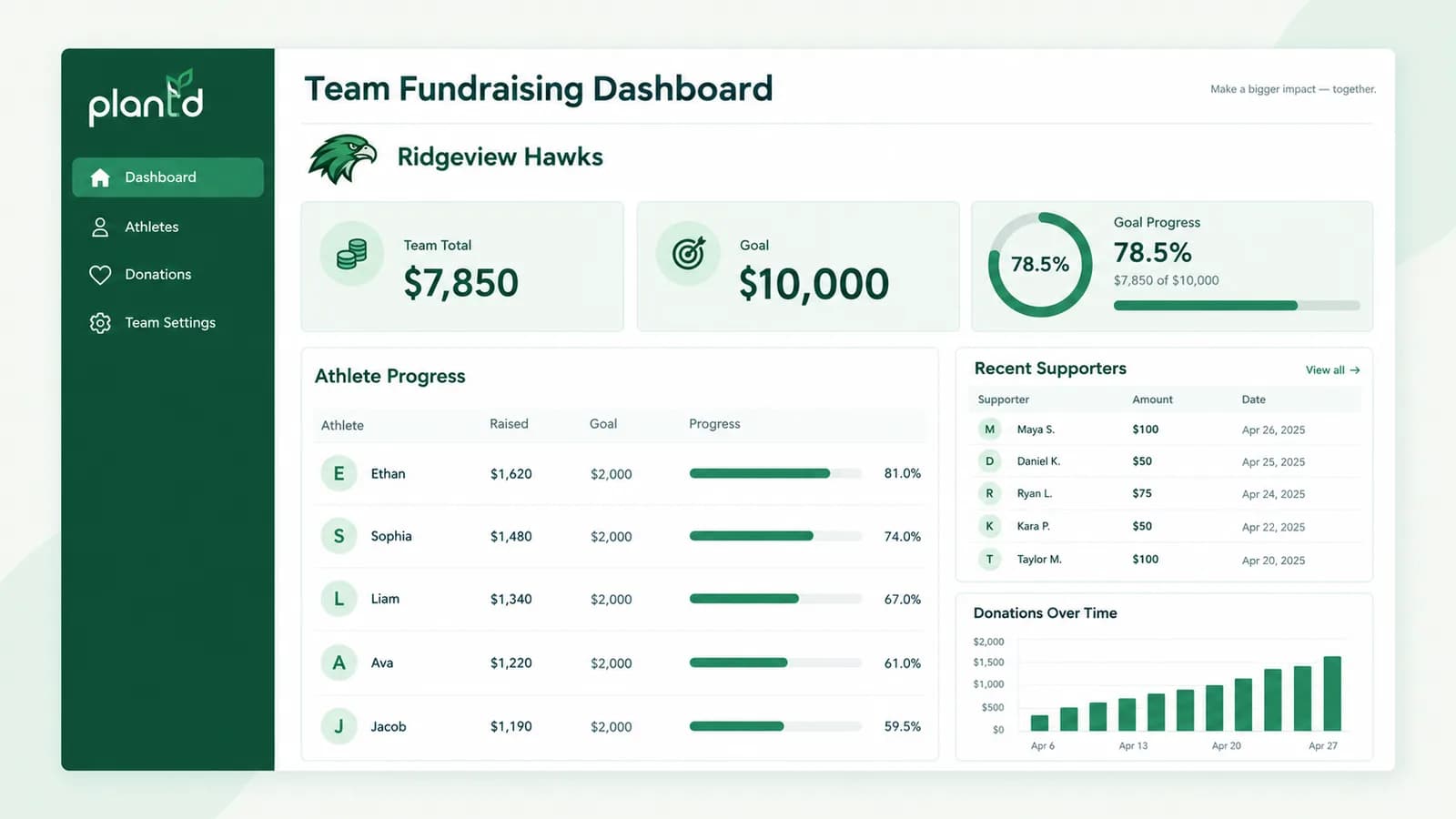Click the heart icon beside Donations
Image resolution: width=1456 pixels, height=819 pixels.
[x=100, y=275]
